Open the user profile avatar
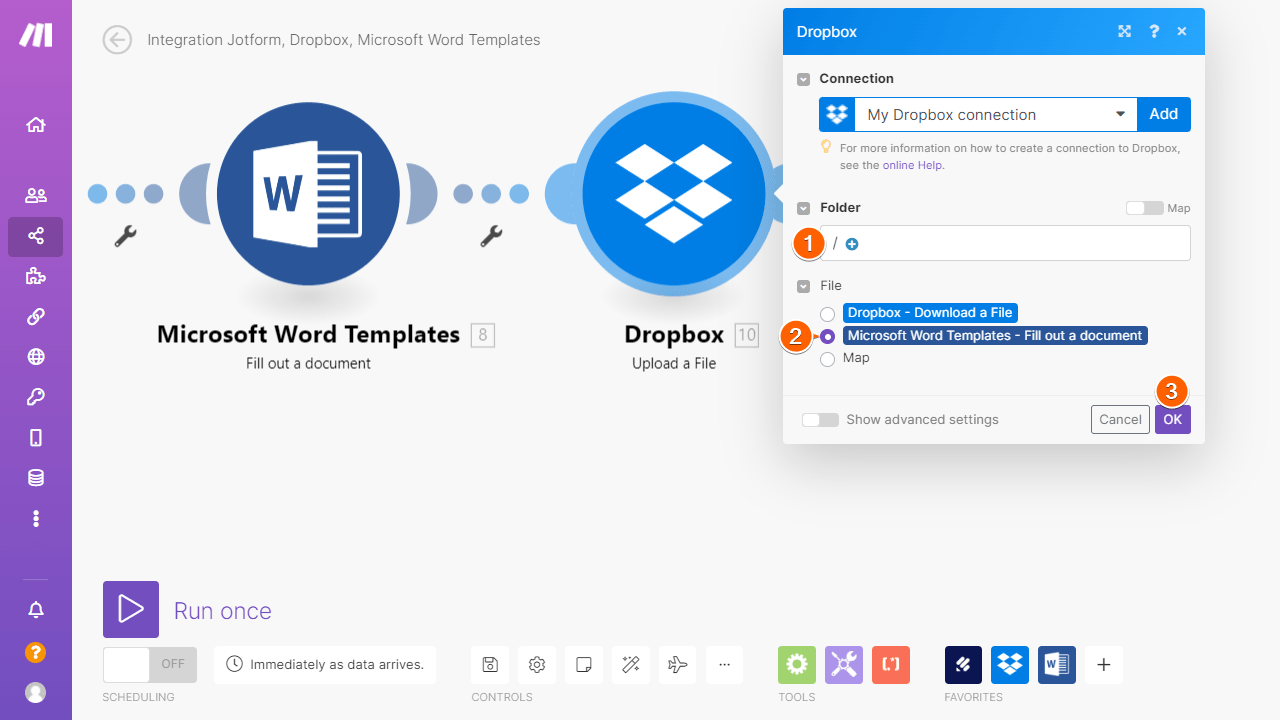This screenshot has height=720, width=1280. pos(36,692)
